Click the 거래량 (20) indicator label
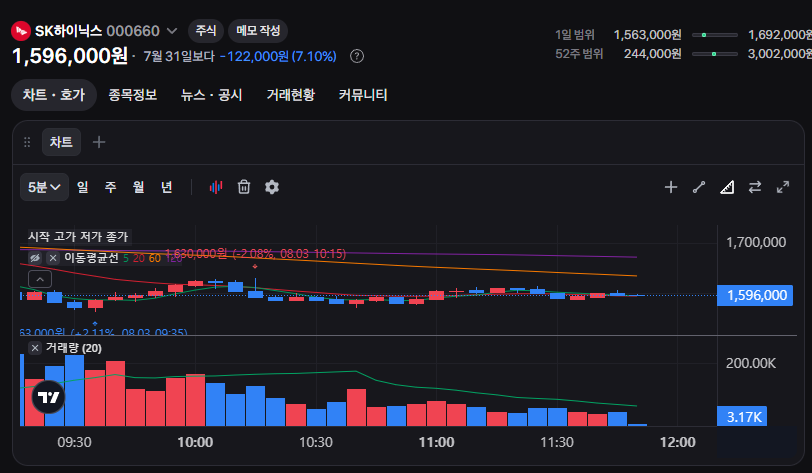This screenshot has height=473, width=812. click(x=74, y=348)
